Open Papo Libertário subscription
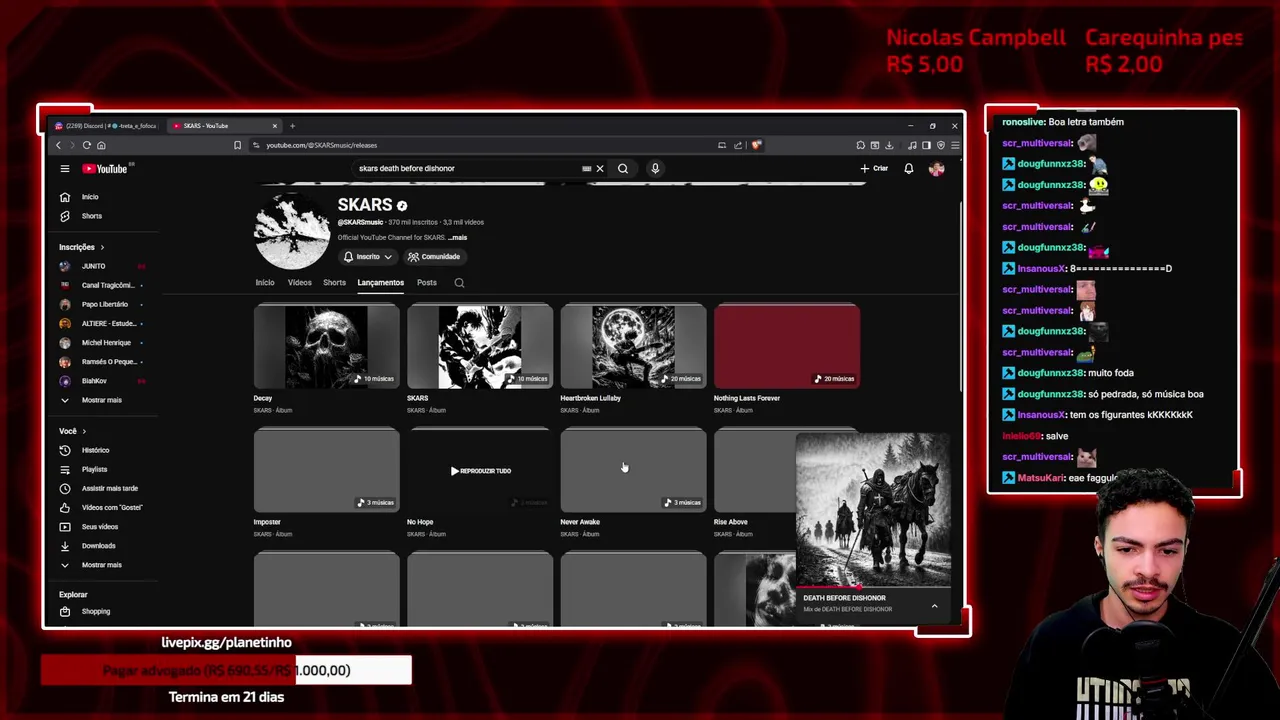The image size is (1280, 720). pyautogui.click(x=105, y=304)
